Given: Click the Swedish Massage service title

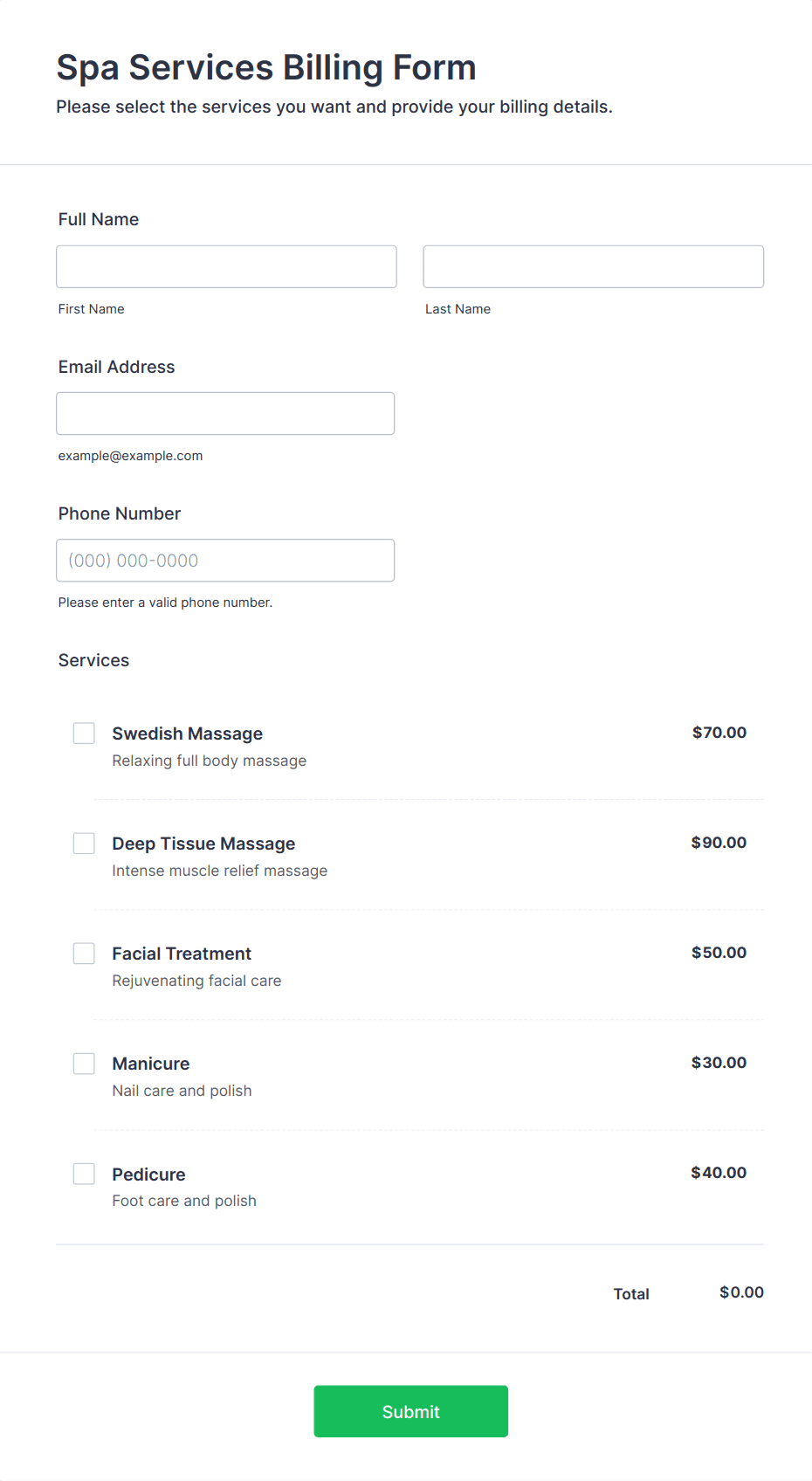Looking at the screenshot, I should coord(187,734).
